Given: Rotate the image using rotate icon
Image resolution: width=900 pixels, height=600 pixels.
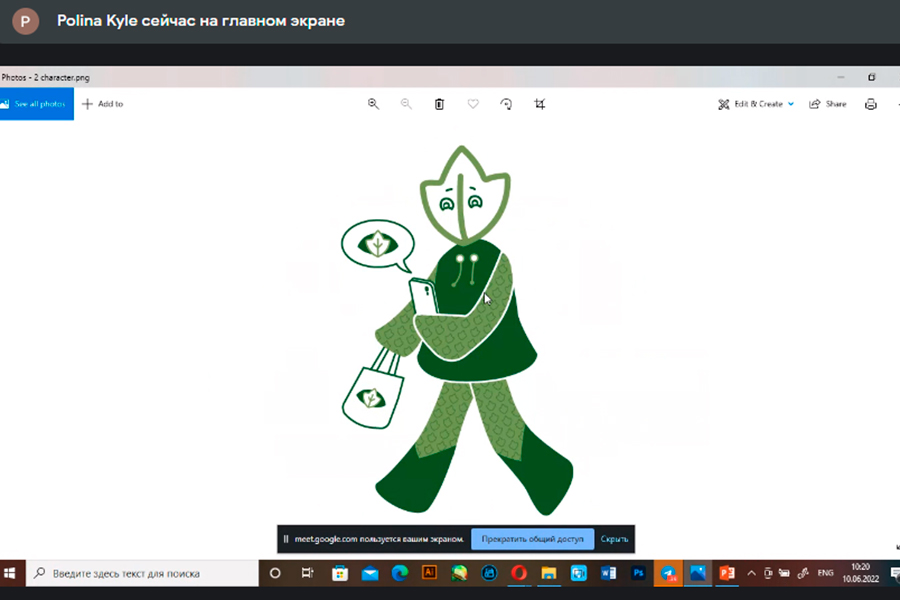Looking at the screenshot, I should coord(506,104).
